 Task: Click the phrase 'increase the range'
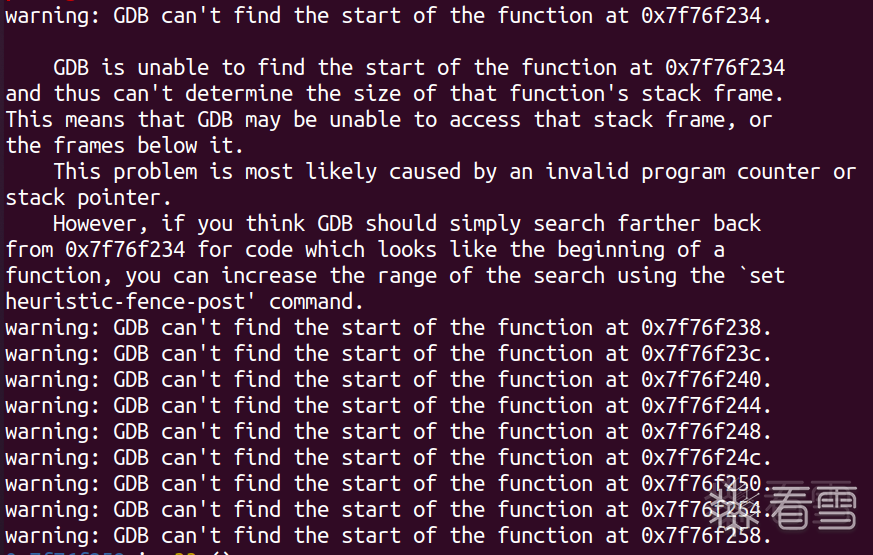click(x=330, y=276)
